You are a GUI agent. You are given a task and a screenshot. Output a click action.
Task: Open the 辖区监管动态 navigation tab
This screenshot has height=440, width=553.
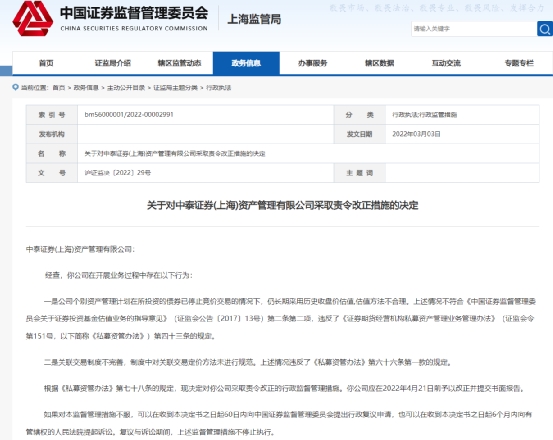click(x=179, y=63)
